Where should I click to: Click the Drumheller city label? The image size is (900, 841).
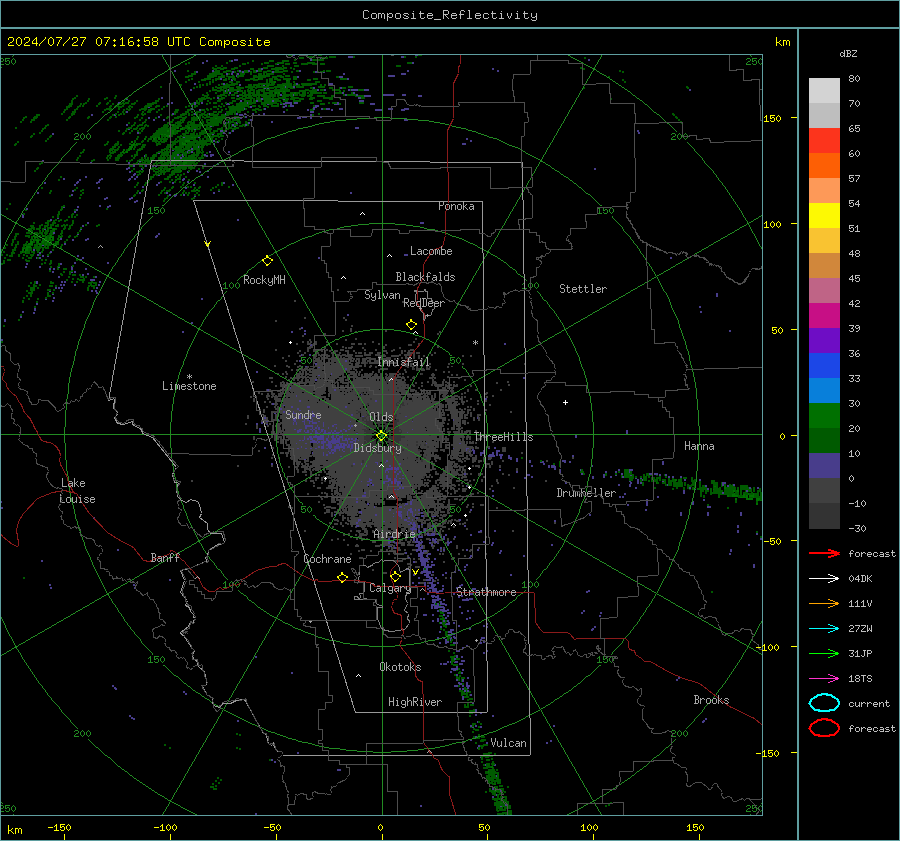click(x=586, y=493)
